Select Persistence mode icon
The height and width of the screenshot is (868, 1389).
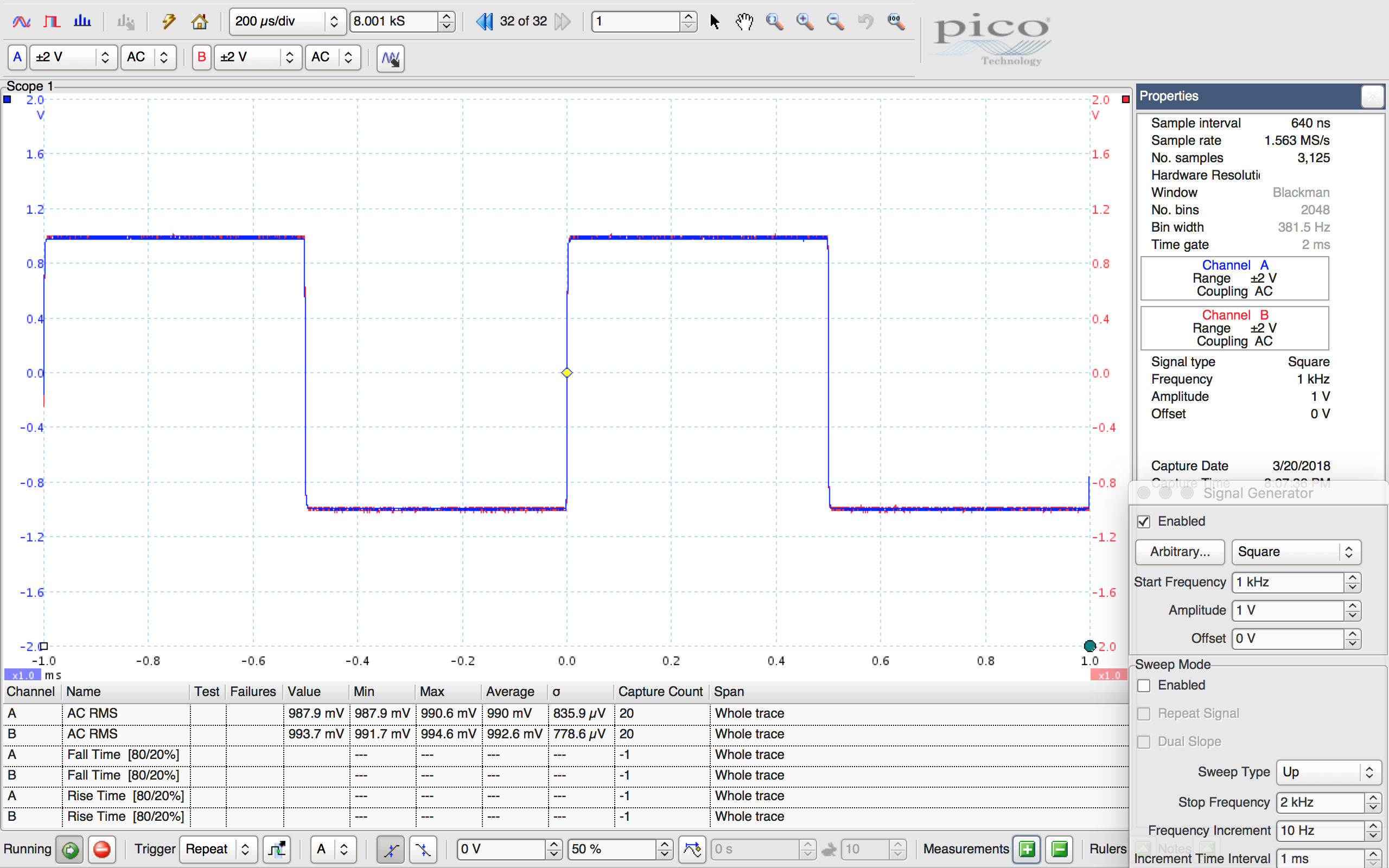(52, 22)
